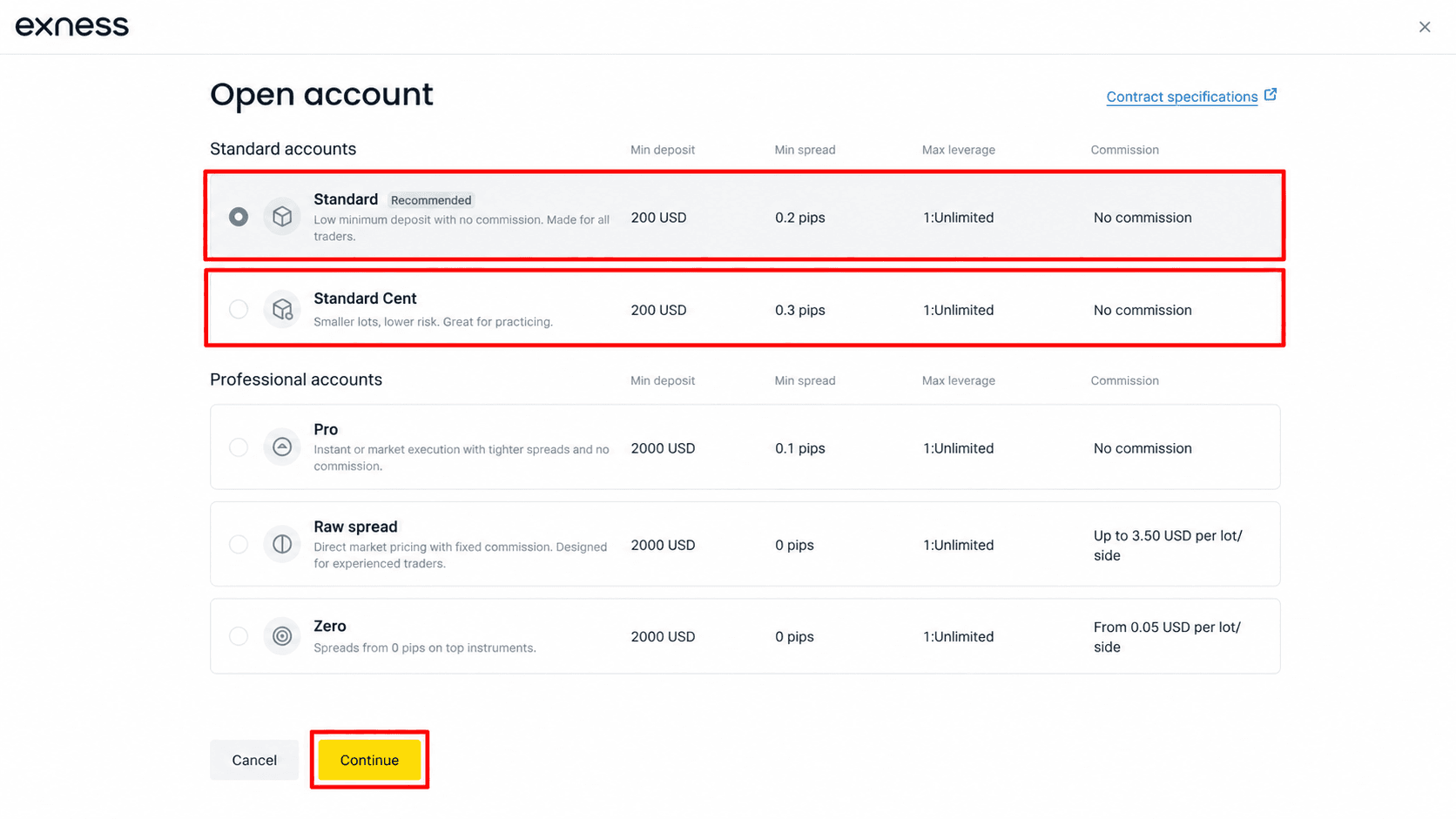Viewport: 1456px width, 819px height.
Task: Click the external link icon beside Contract specifications
Action: [x=1271, y=95]
